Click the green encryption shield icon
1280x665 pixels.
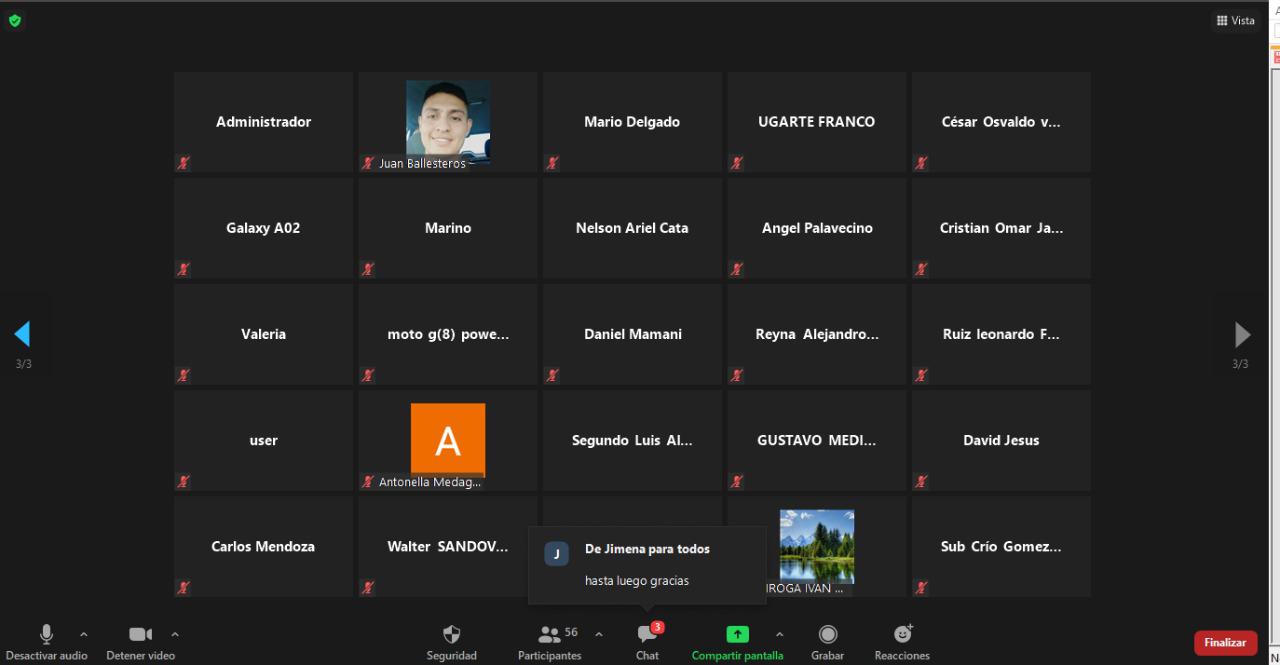pyautogui.click(x=14, y=20)
